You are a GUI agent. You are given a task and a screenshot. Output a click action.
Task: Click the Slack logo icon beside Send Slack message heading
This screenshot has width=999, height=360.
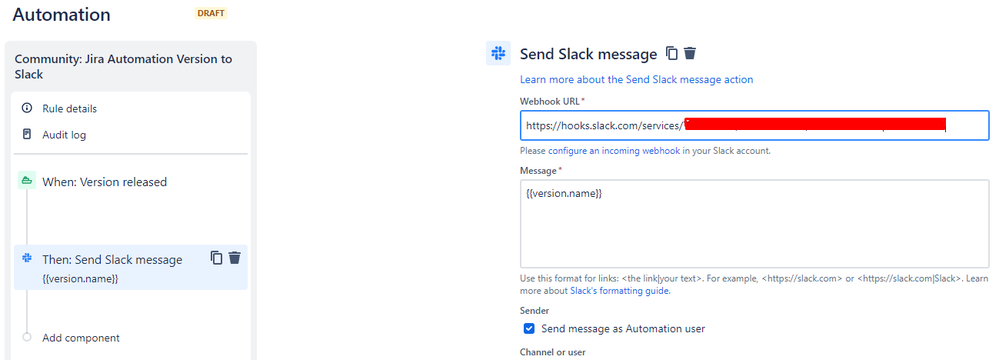tap(498, 54)
